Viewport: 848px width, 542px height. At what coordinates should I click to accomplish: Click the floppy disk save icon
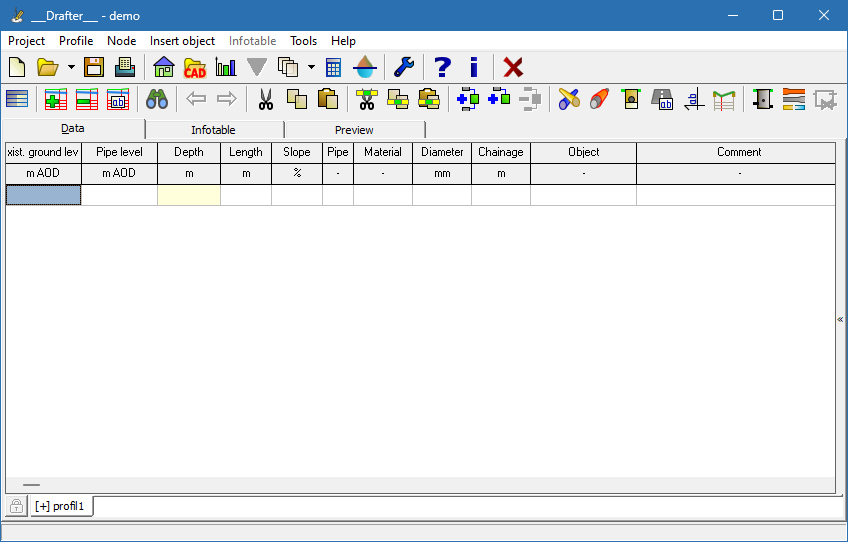click(94, 68)
